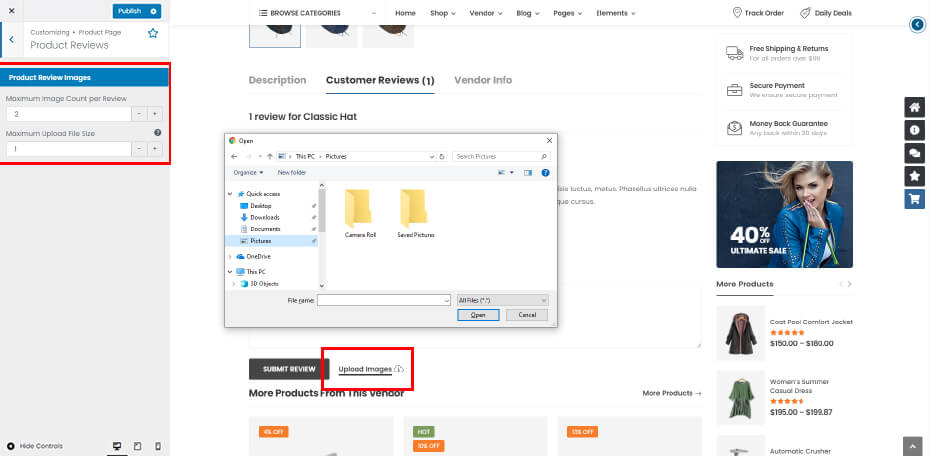Expand the OneDrive tree node
The image size is (930, 456).
(x=230, y=256)
